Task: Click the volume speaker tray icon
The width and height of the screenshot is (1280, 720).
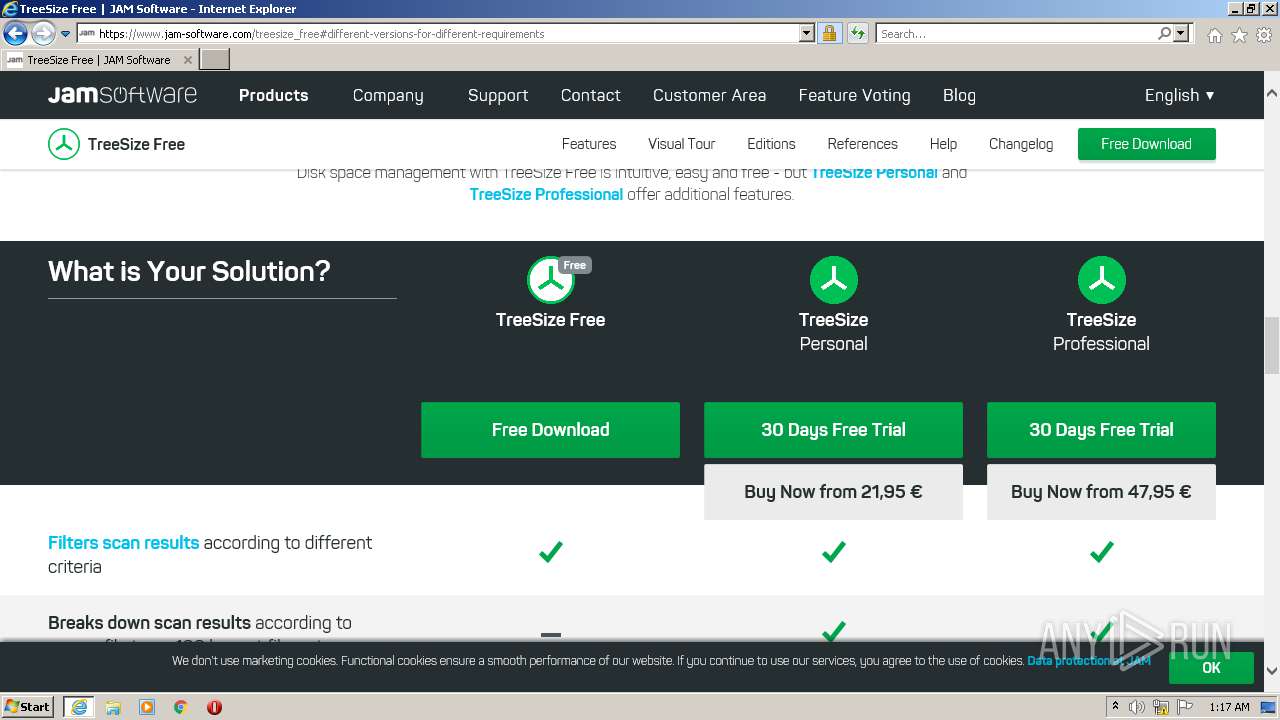Action: point(1137,707)
